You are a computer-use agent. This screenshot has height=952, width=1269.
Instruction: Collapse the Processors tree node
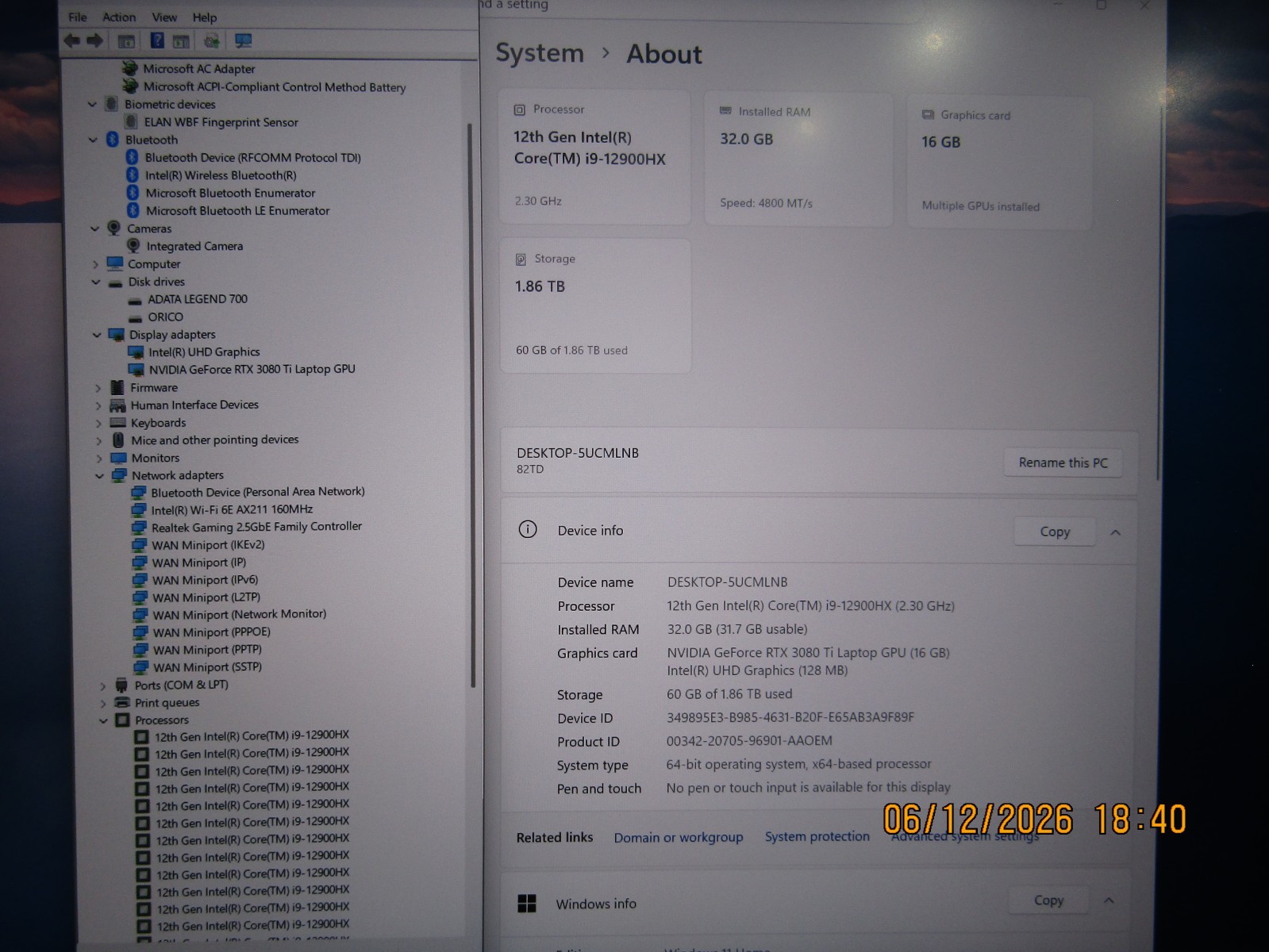tap(103, 720)
